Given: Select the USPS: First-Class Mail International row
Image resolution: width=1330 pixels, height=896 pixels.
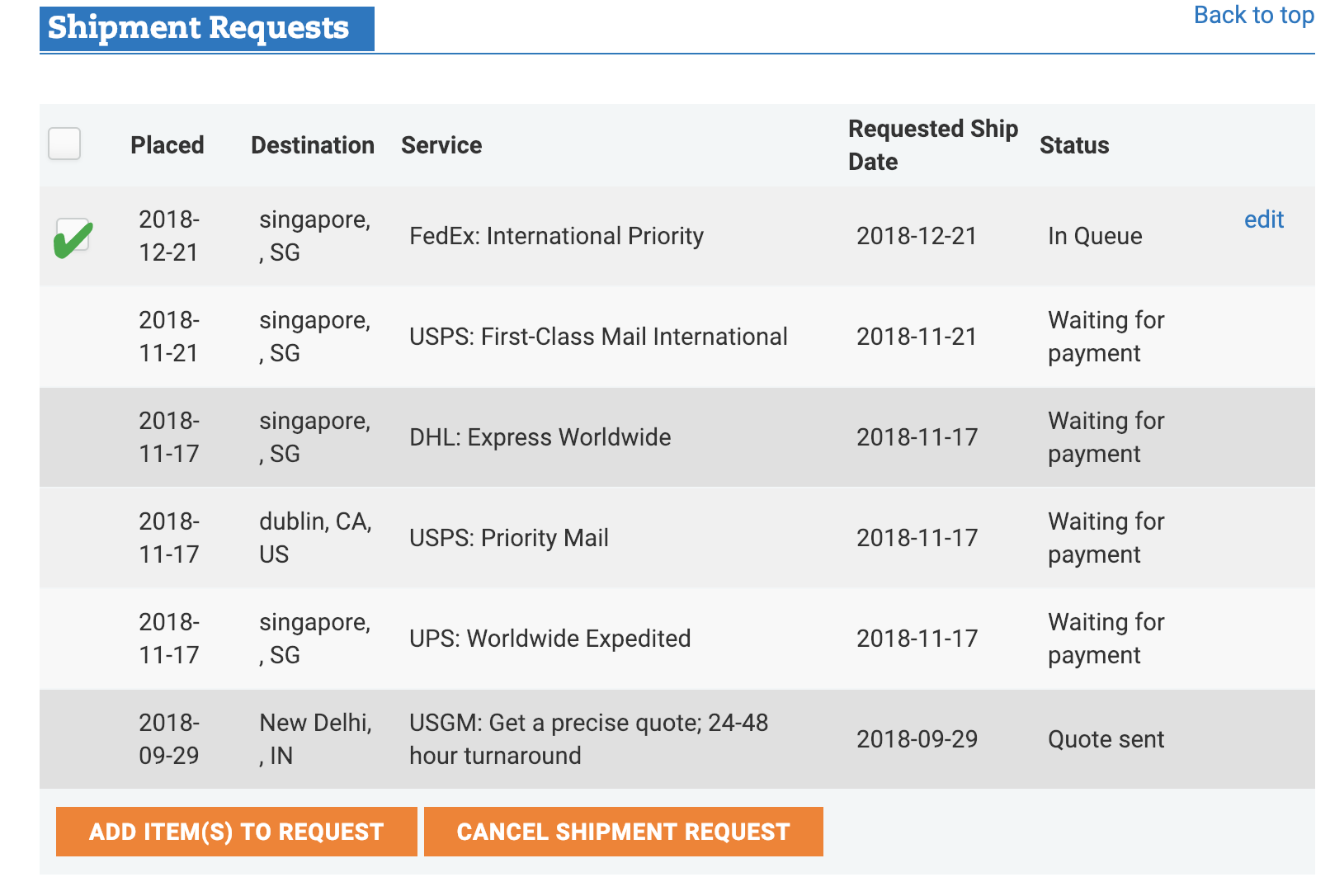Looking at the screenshot, I should [x=598, y=337].
